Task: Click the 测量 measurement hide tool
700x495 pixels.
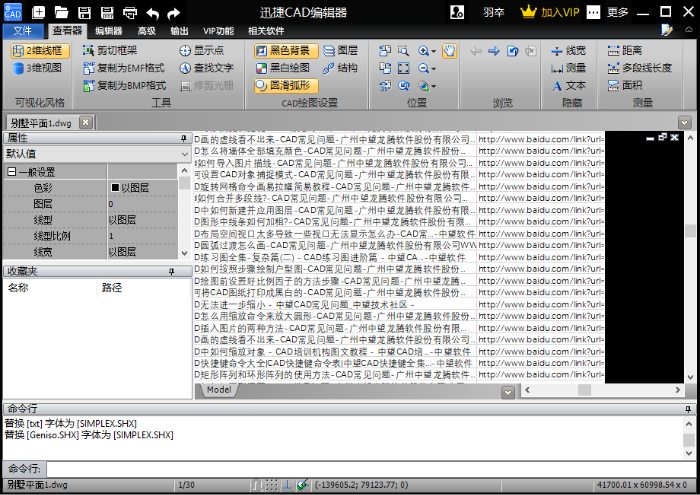Action: (568, 68)
